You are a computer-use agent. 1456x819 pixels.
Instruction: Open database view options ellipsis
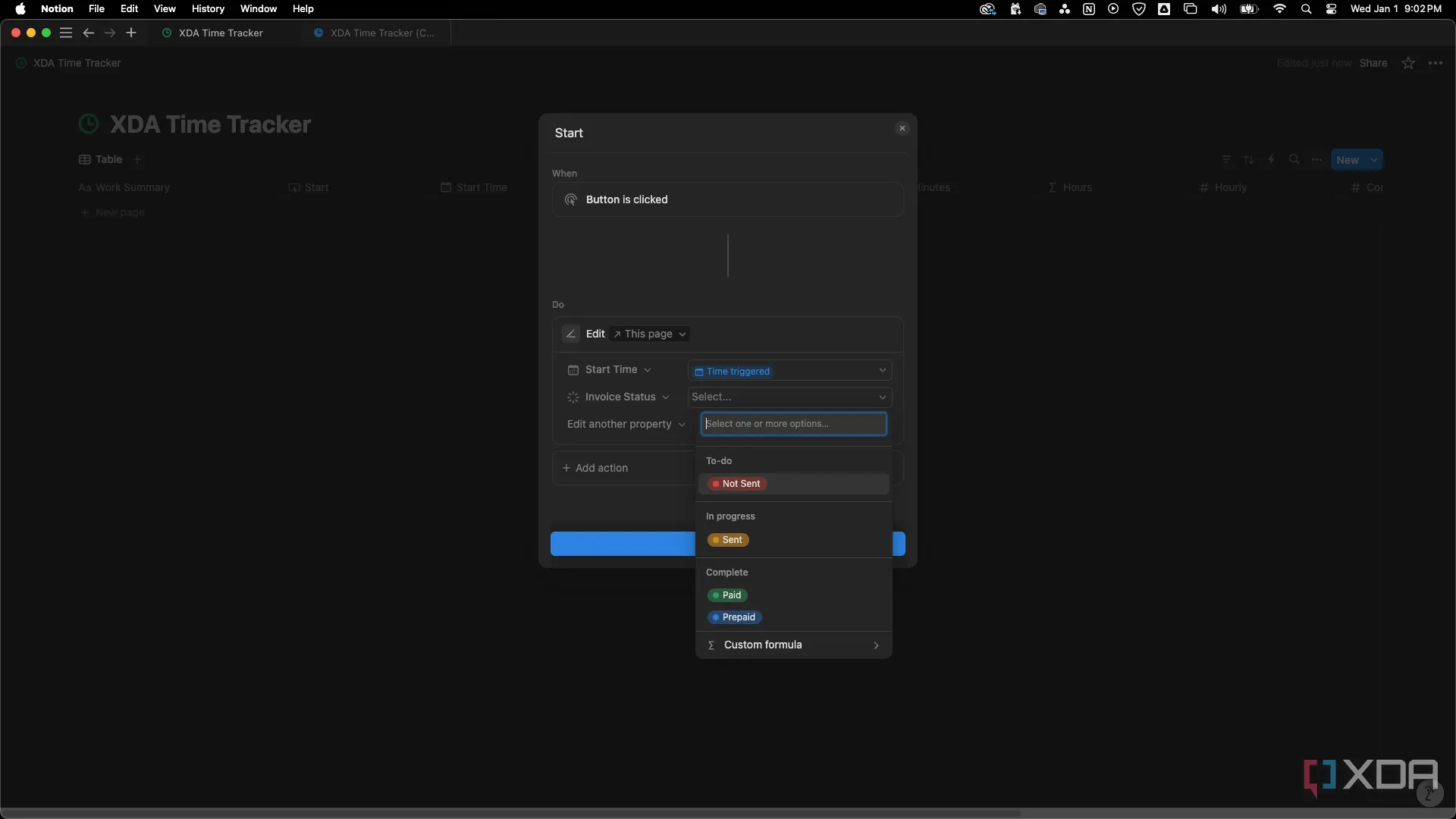tap(1317, 159)
